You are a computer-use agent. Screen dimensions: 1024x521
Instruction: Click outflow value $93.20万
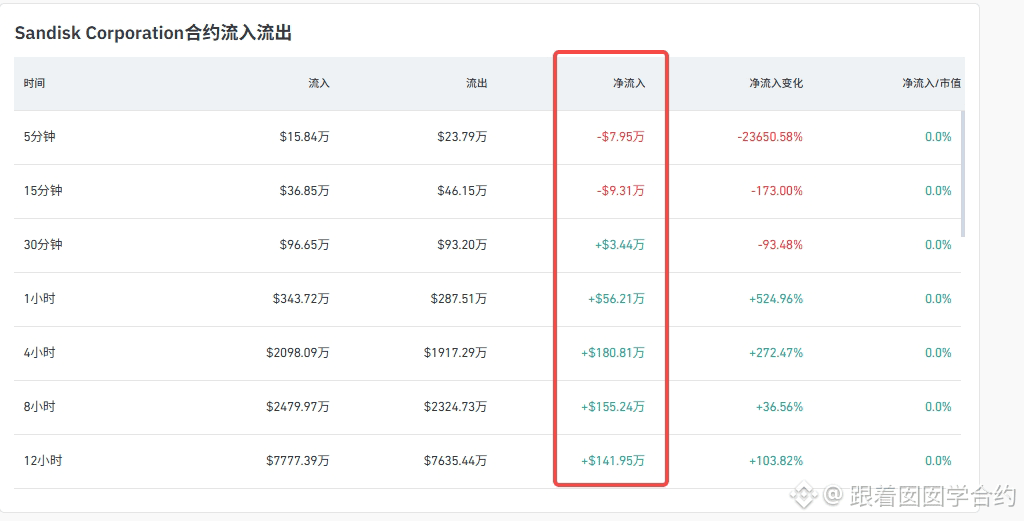point(462,245)
